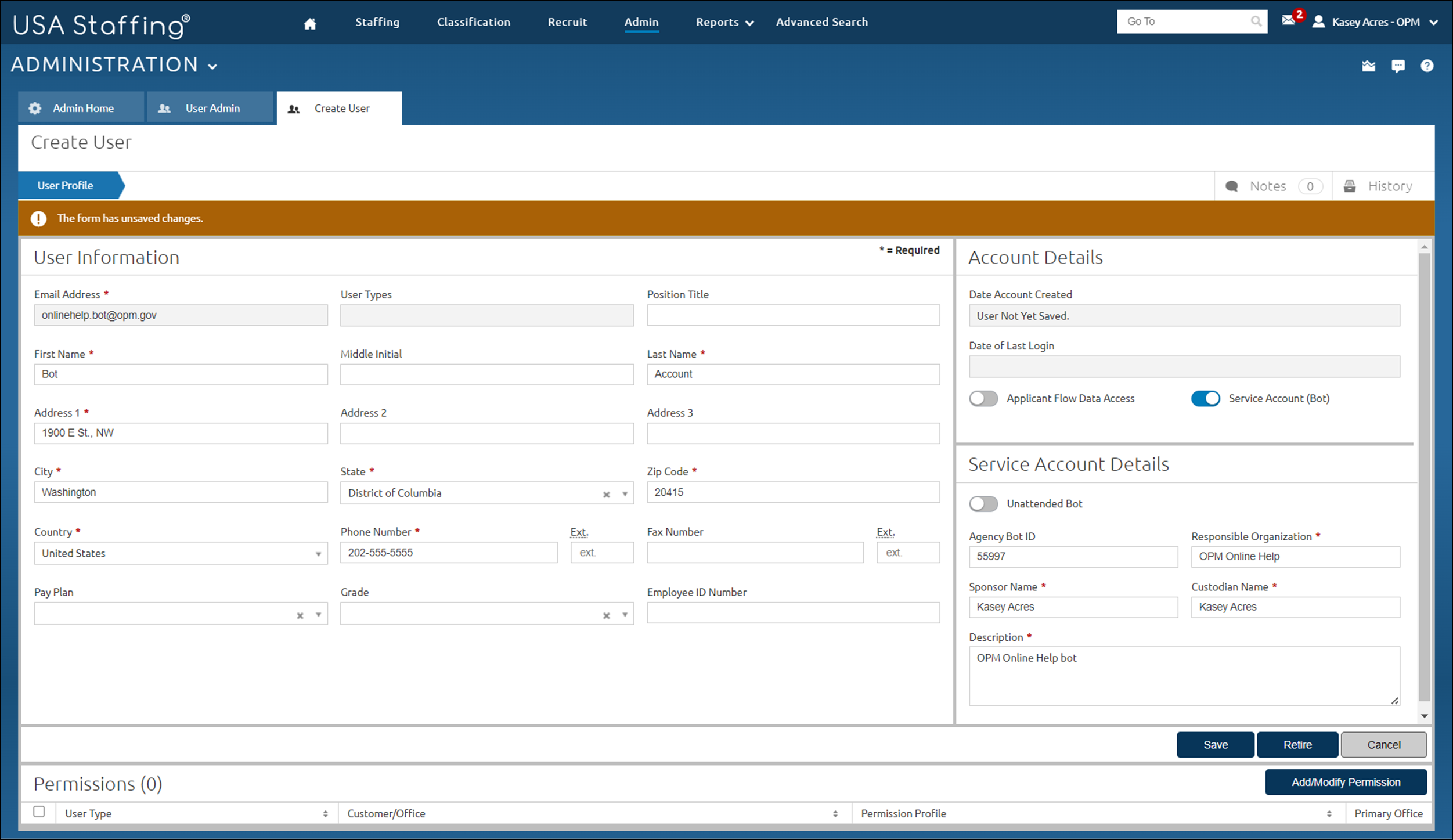Open the help question mark icon
The image size is (1453, 840).
[1427, 66]
